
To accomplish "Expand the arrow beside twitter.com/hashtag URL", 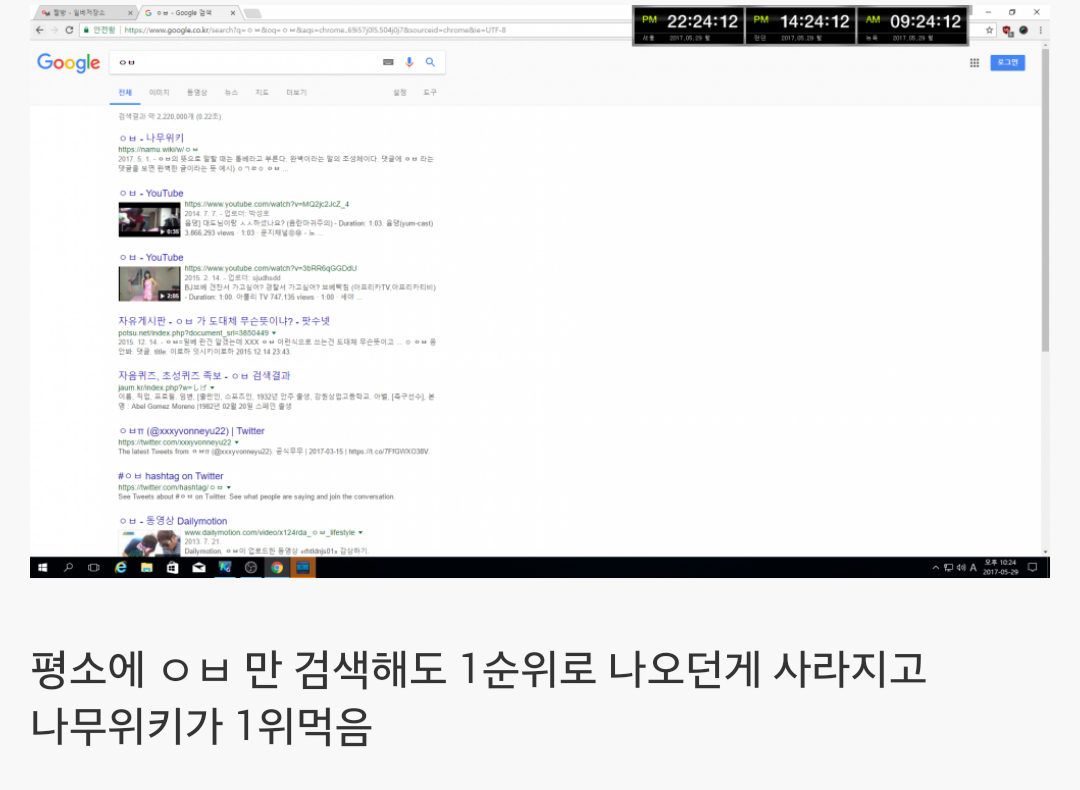I will (229, 488).
